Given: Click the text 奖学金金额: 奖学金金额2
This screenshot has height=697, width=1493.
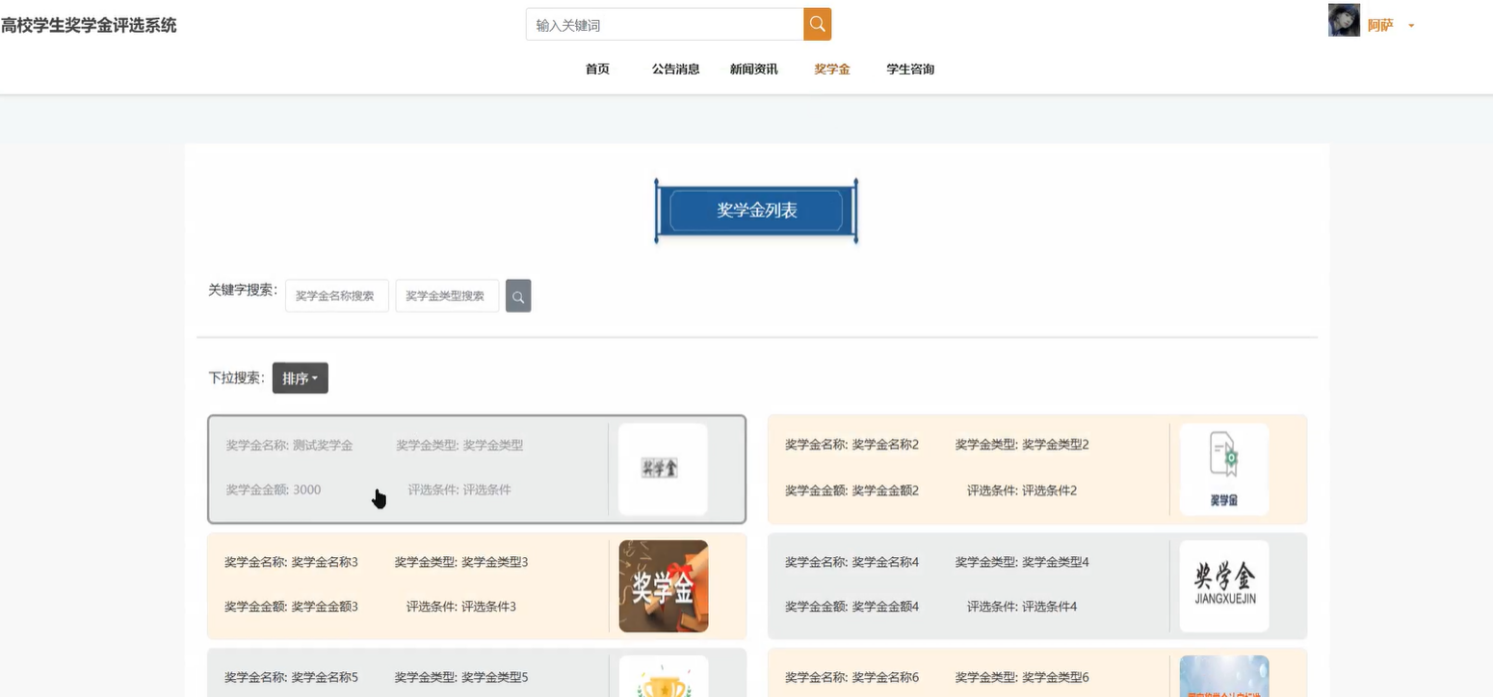Looking at the screenshot, I should click(x=852, y=491).
